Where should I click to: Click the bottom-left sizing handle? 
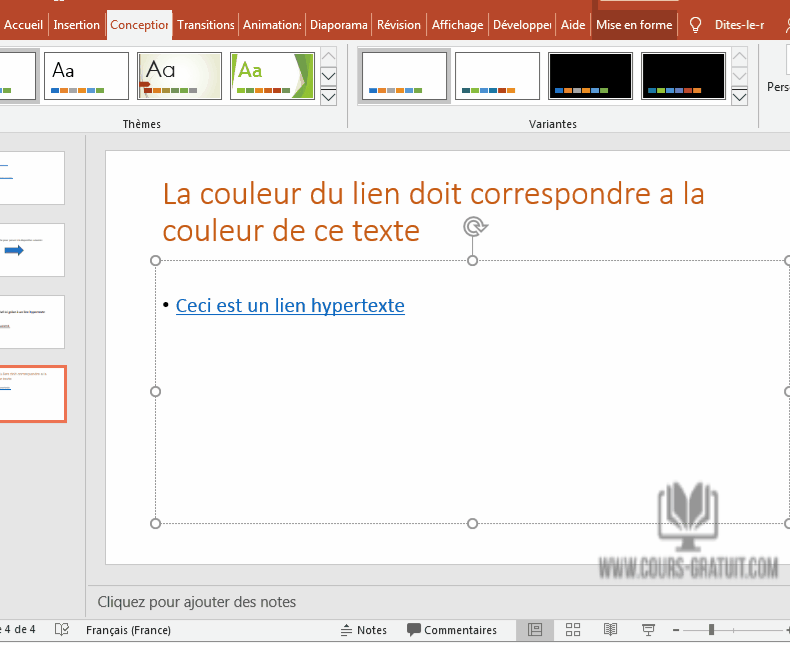156,524
